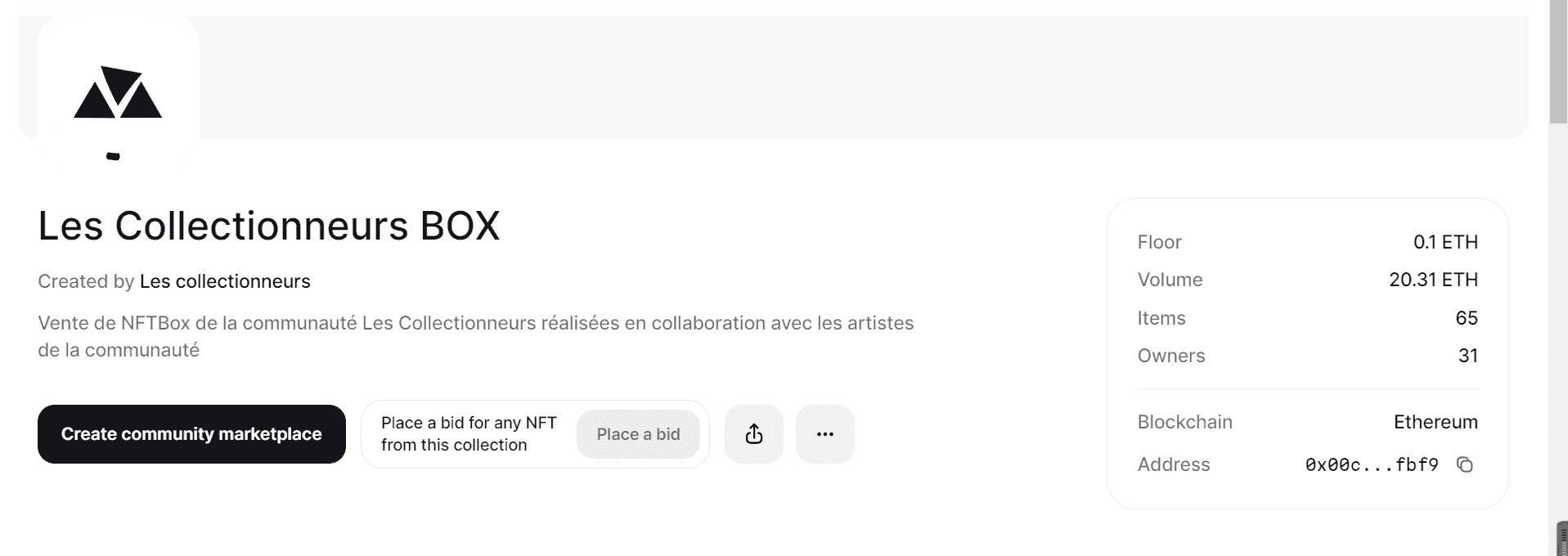This screenshot has height=556, width=1568.
Task: Click the truncated address 0x00c...fbf9
Action: 1372,464
